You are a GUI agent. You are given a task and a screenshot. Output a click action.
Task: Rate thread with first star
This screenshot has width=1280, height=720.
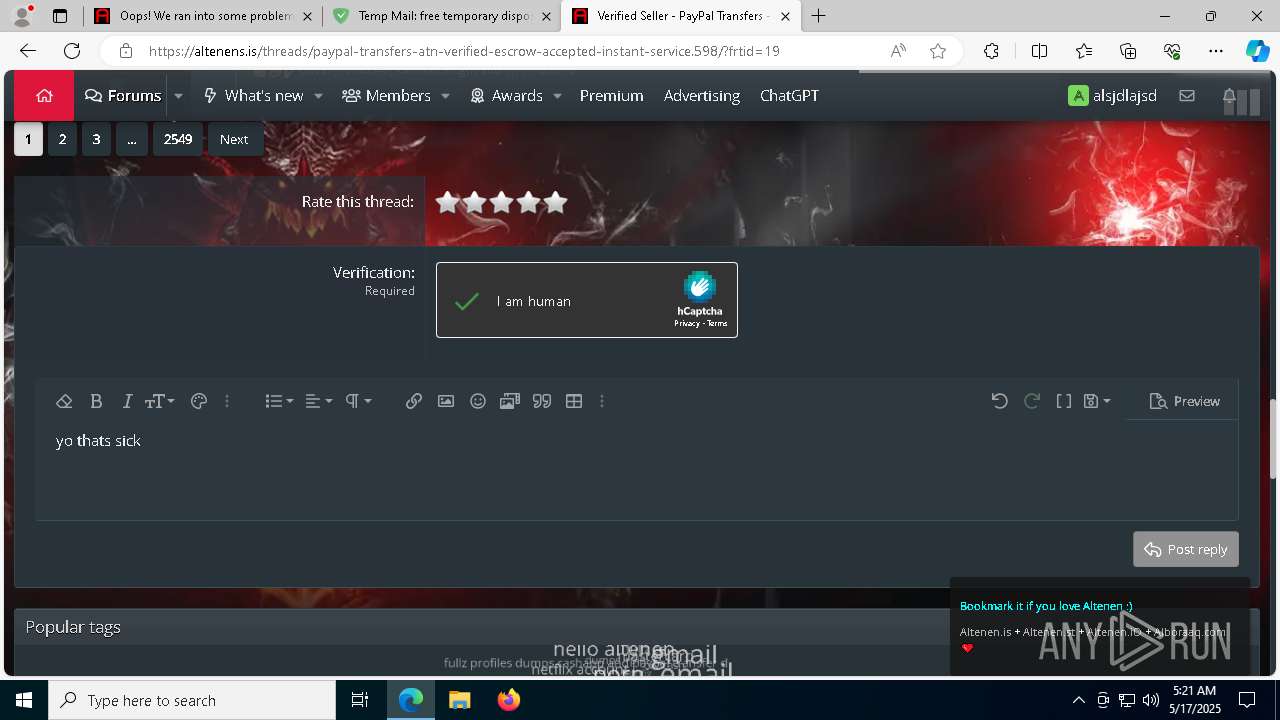[447, 202]
